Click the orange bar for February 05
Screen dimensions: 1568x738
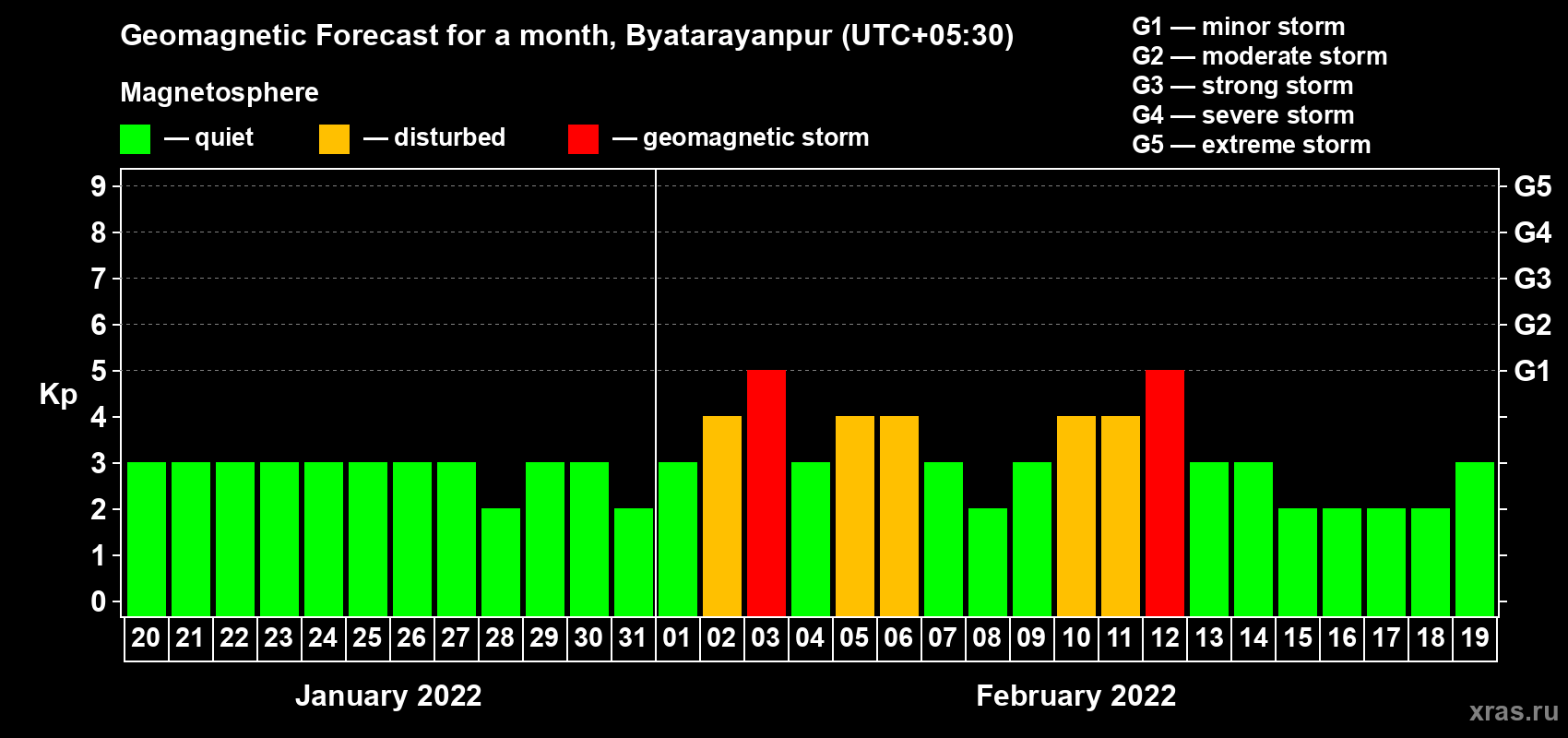(x=855, y=516)
